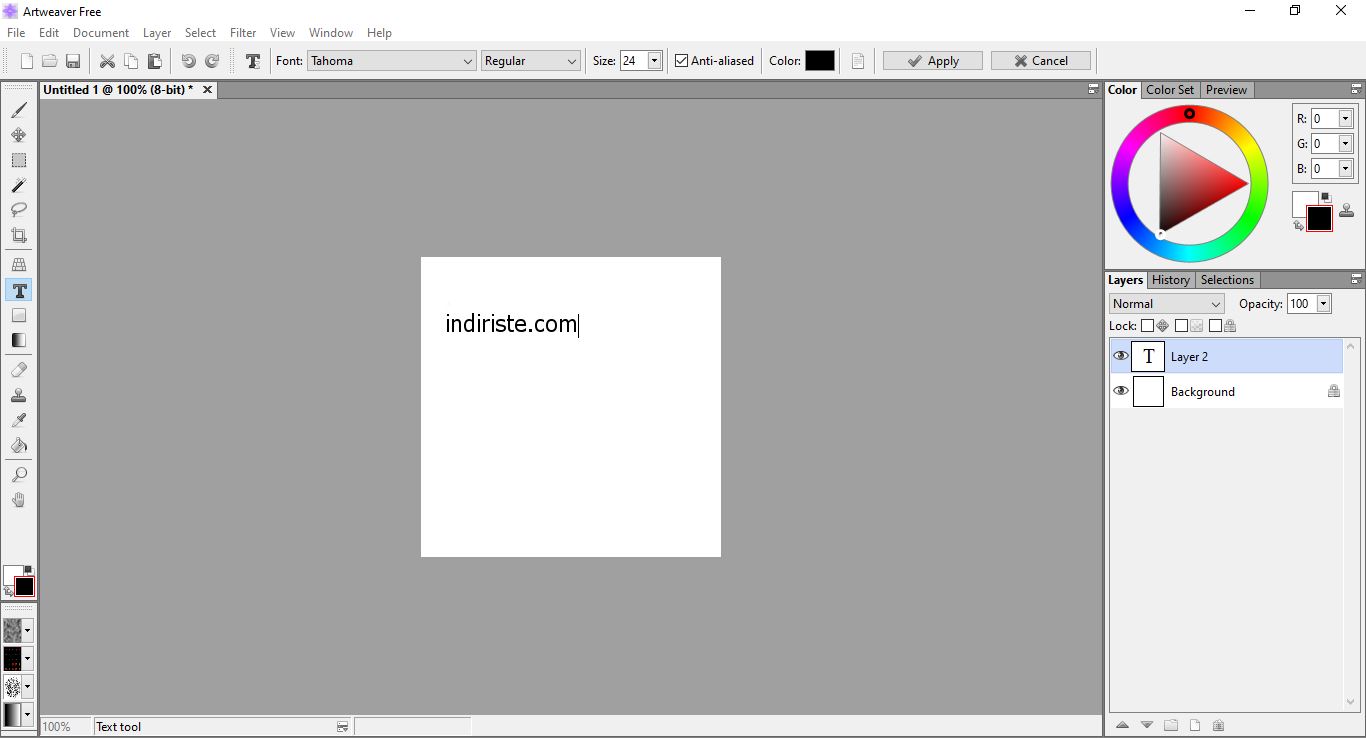
Task: Open the blend mode dropdown set to Normal
Action: 1167,304
